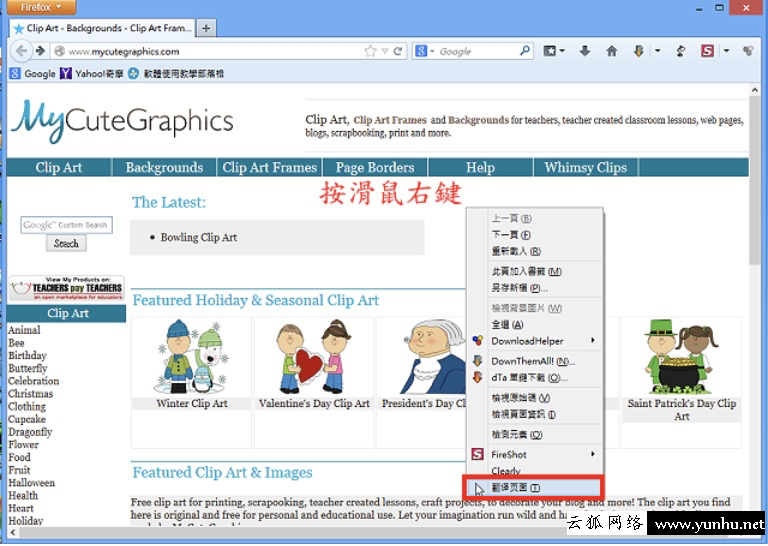
Task: Open the Firefox application menu button
Action: point(41,7)
